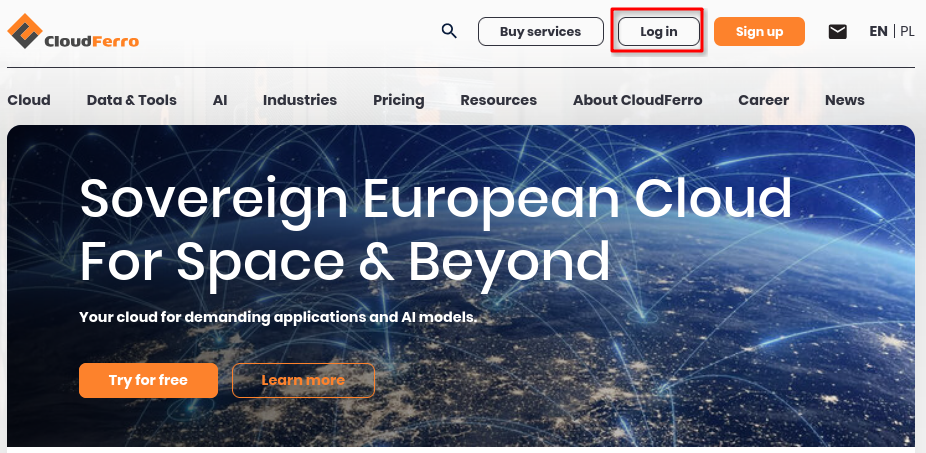Click the Log in button
This screenshot has width=926, height=453.
pyautogui.click(x=658, y=32)
